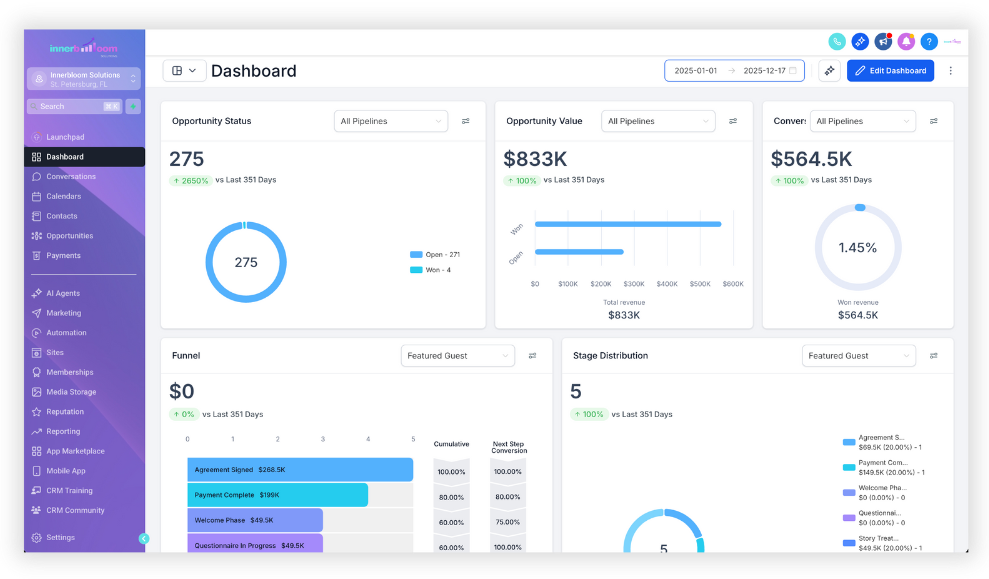Viewport: 989px width, 579px height.
Task: Open Opportunity Status widget filter settings icon
Action: pos(465,121)
